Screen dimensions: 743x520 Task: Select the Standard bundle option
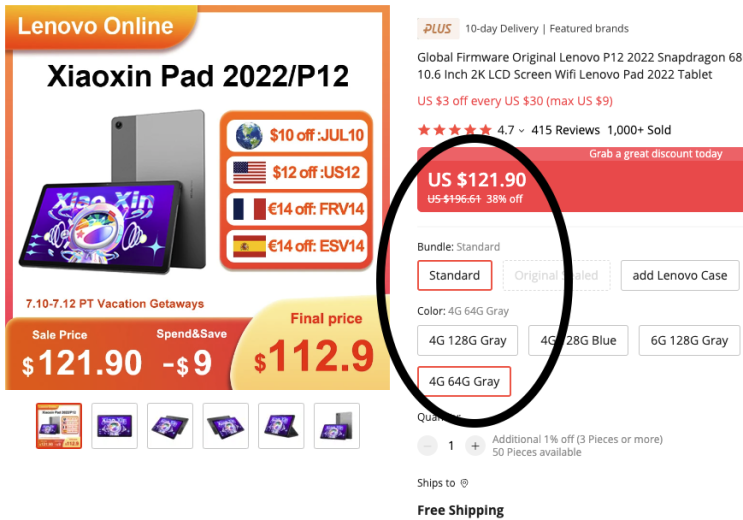454,275
